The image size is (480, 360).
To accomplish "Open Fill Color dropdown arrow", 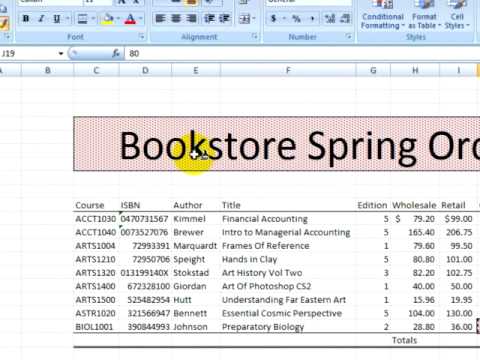I will [x=118, y=19].
